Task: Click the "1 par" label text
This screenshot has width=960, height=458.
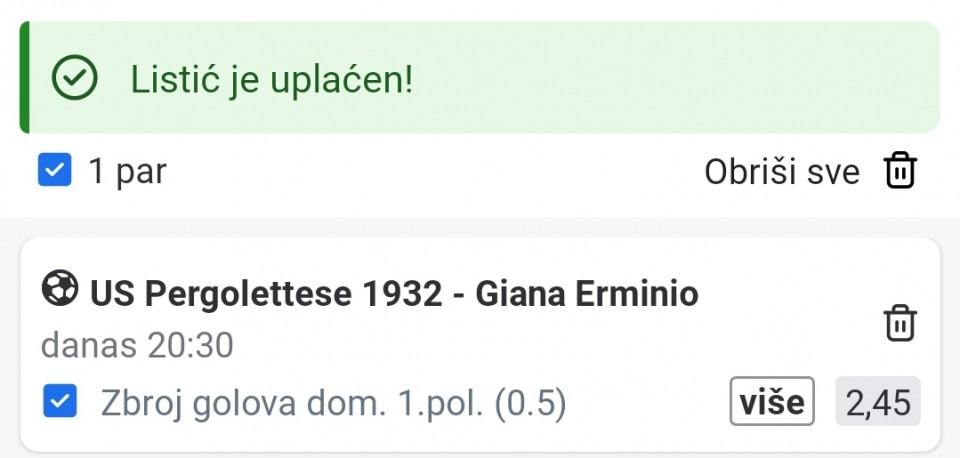Action: 127,172
